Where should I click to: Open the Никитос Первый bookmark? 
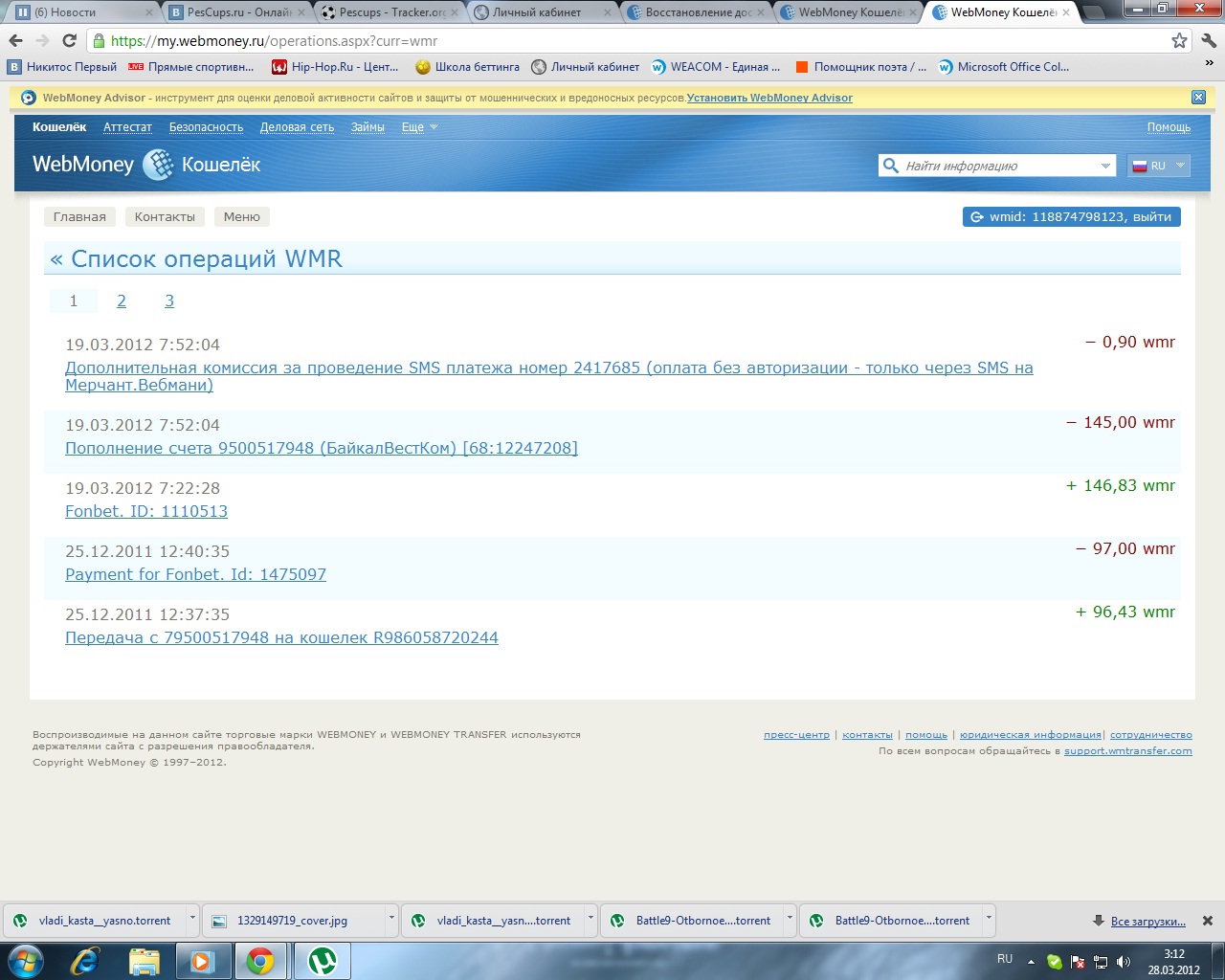point(62,67)
